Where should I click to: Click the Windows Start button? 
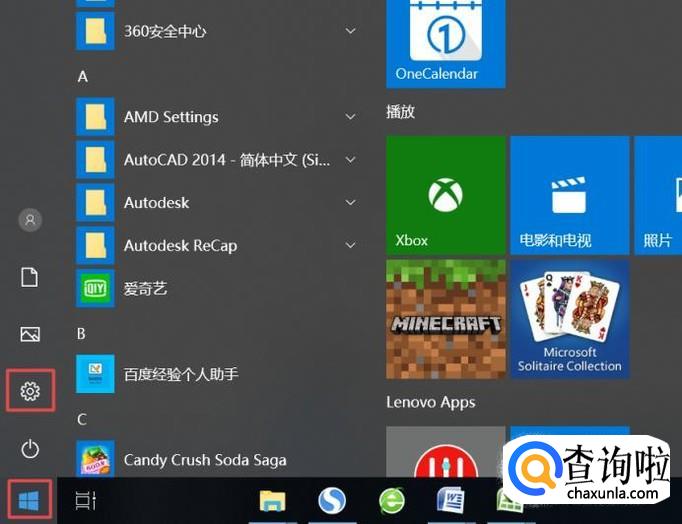29,501
